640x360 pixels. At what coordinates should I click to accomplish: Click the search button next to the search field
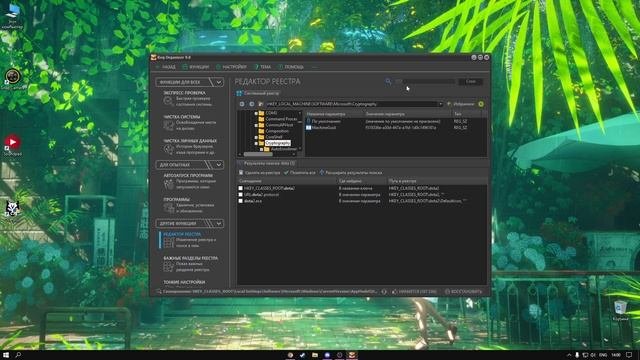pos(471,82)
